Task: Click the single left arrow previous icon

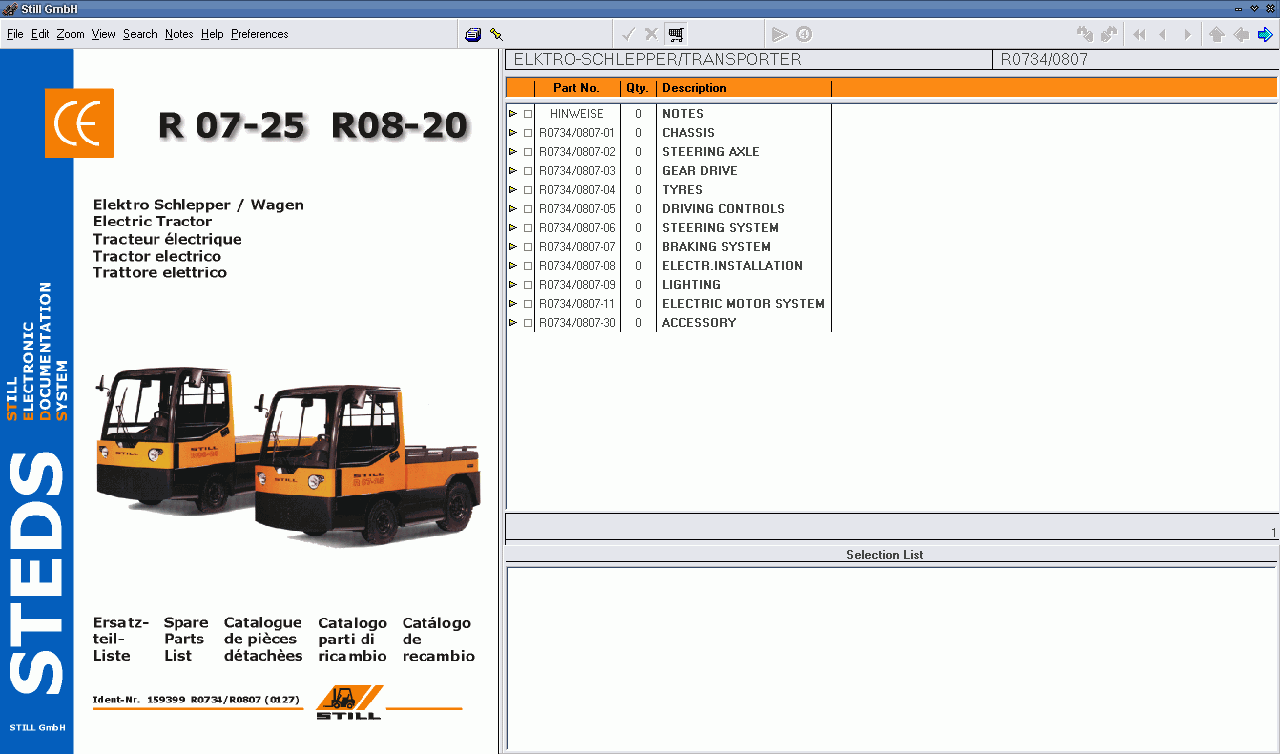Action: click(1162, 34)
